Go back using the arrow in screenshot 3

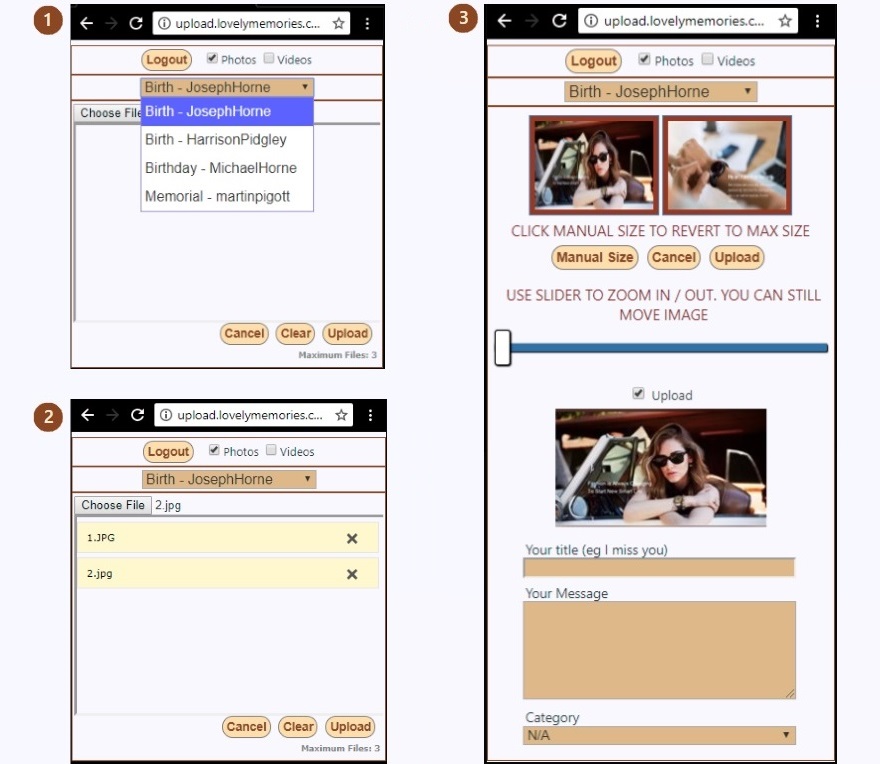coord(504,21)
